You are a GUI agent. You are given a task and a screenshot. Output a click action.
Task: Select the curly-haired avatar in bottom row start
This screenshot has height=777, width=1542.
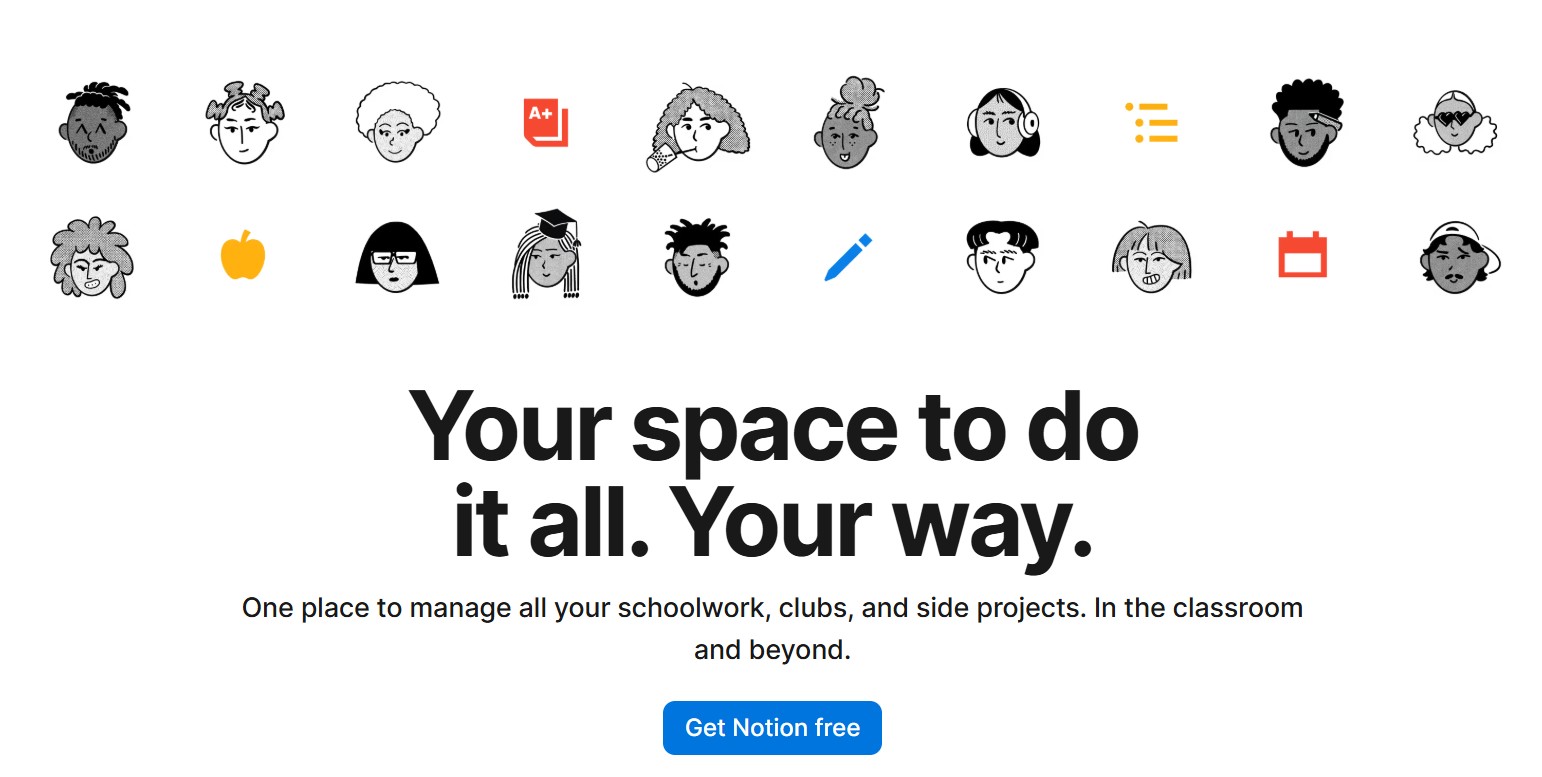pos(90,258)
